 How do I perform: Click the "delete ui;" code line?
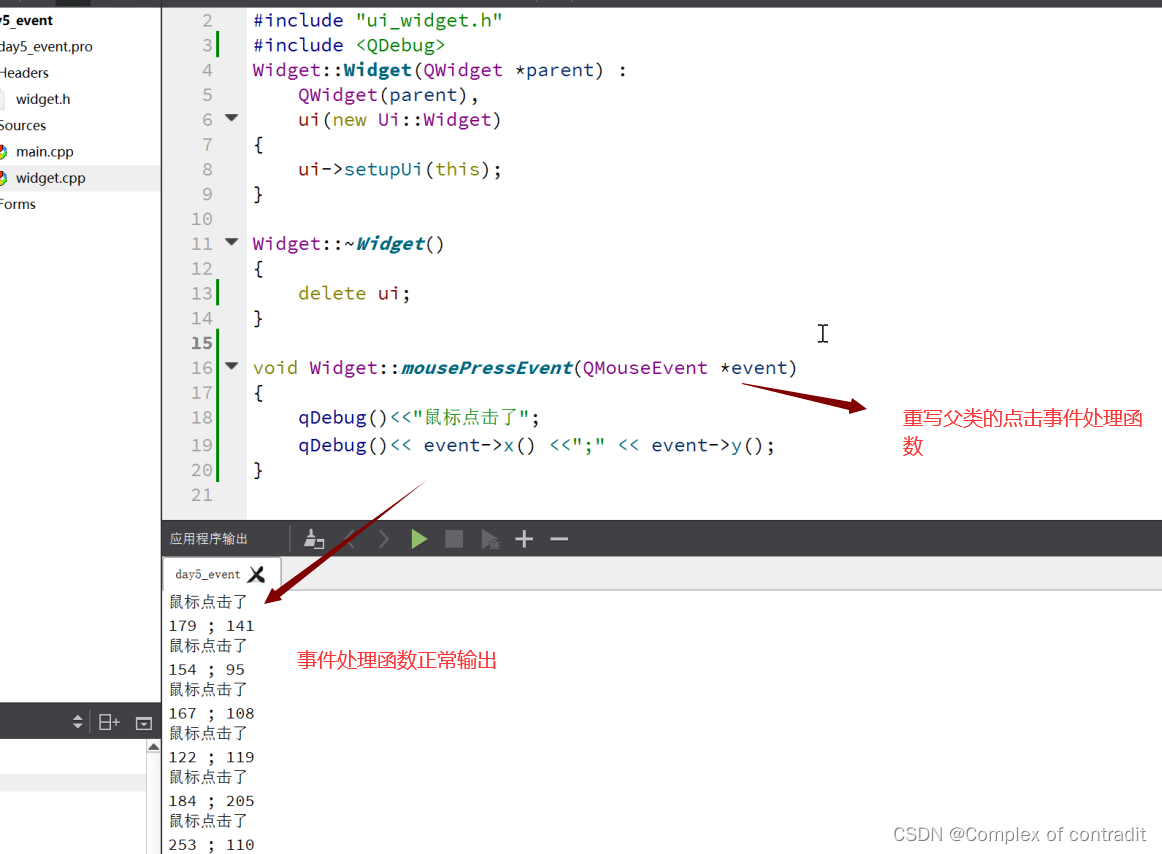(354, 294)
